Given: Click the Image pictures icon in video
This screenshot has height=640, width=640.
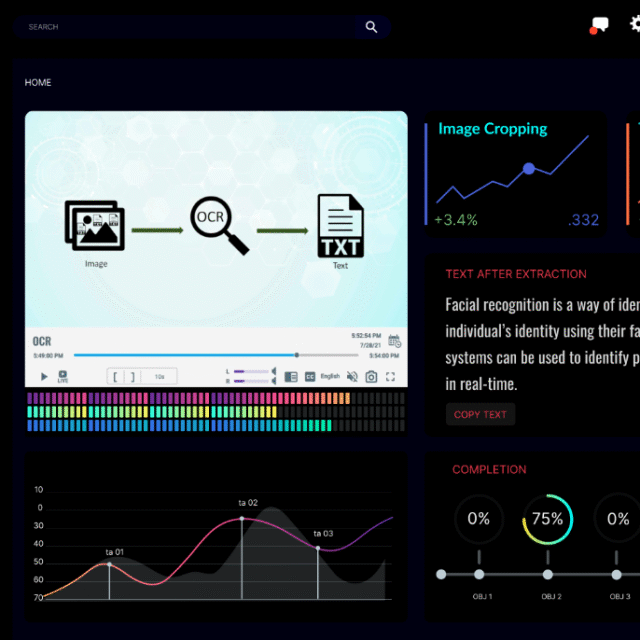Looking at the screenshot, I should [95, 225].
